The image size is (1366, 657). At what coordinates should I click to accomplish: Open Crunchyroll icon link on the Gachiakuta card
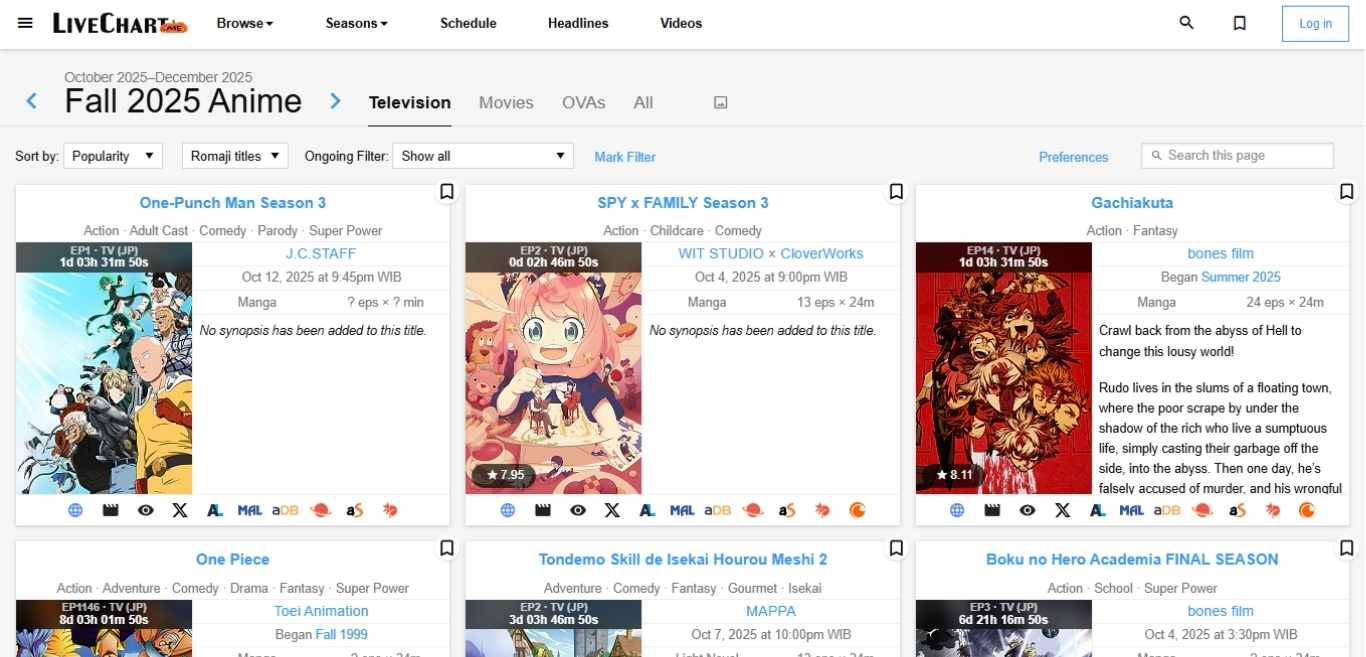(1306, 510)
